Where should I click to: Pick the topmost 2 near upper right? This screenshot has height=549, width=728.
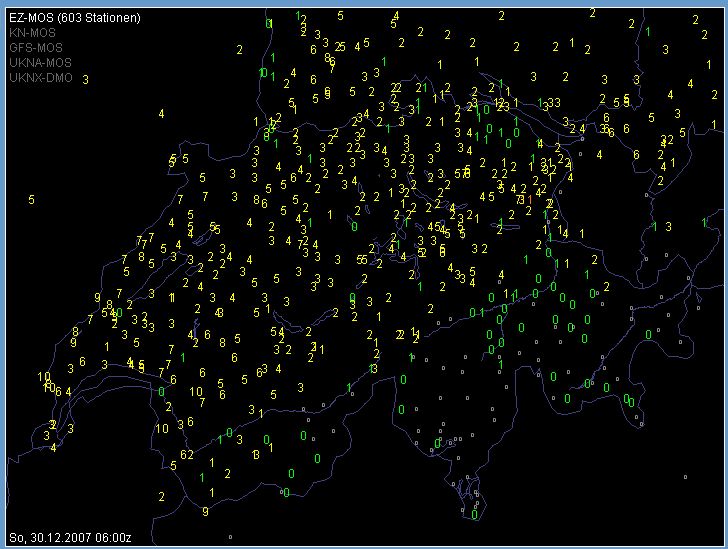(x=592, y=13)
